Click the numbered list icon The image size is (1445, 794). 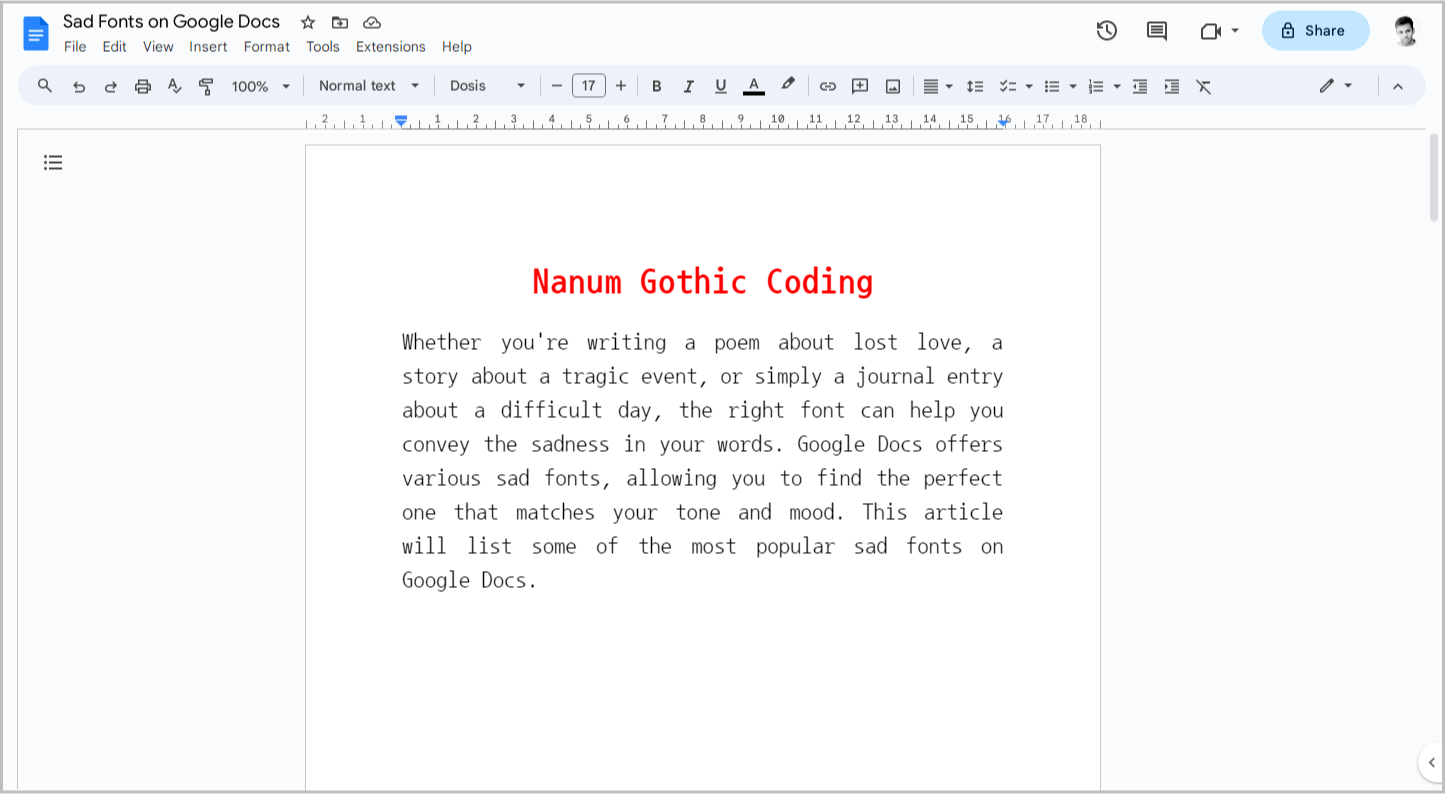[1096, 87]
